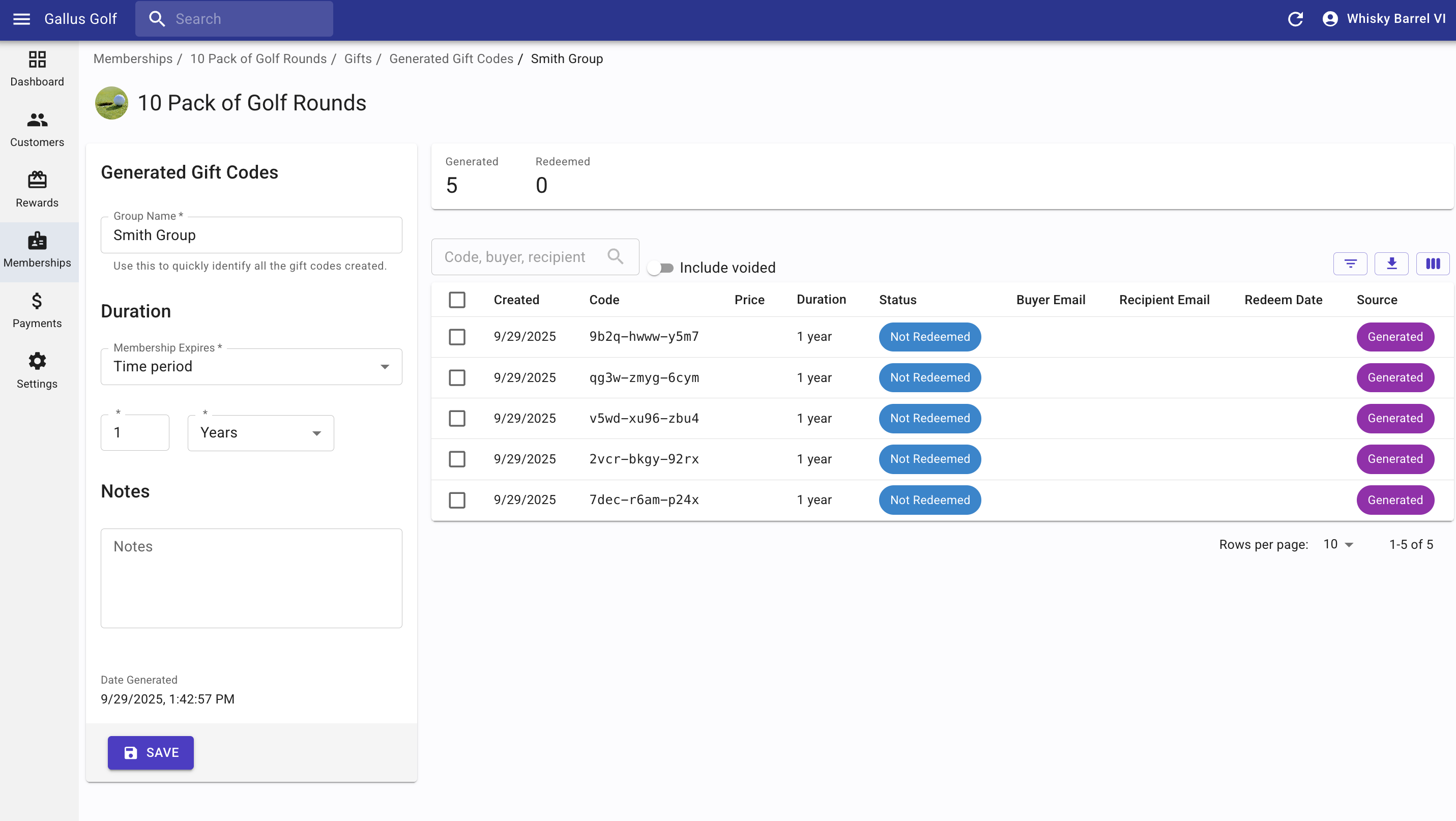The height and width of the screenshot is (821, 1456).
Task: Click the refresh icon in top bar
Action: pyautogui.click(x=1295, y=19)
